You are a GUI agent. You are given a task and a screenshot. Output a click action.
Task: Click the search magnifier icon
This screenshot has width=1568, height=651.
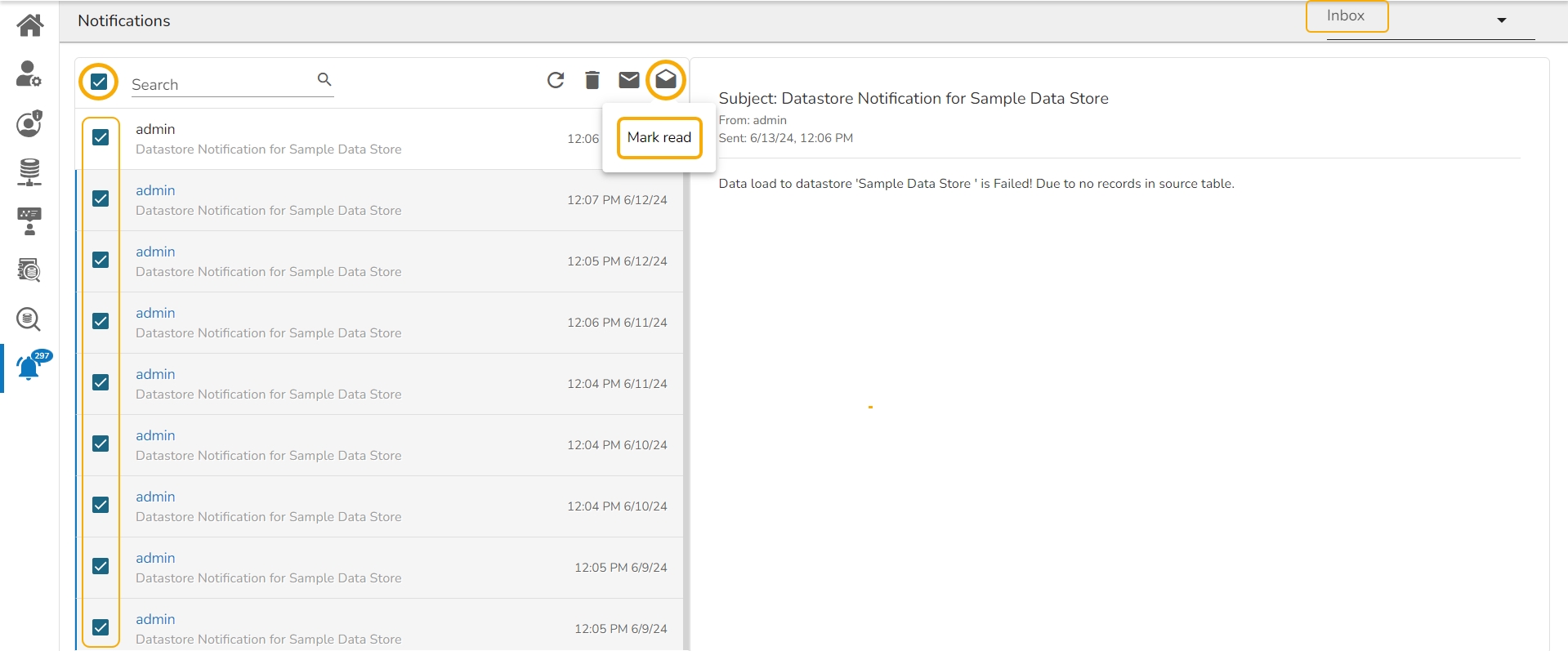tap(324, 79)
